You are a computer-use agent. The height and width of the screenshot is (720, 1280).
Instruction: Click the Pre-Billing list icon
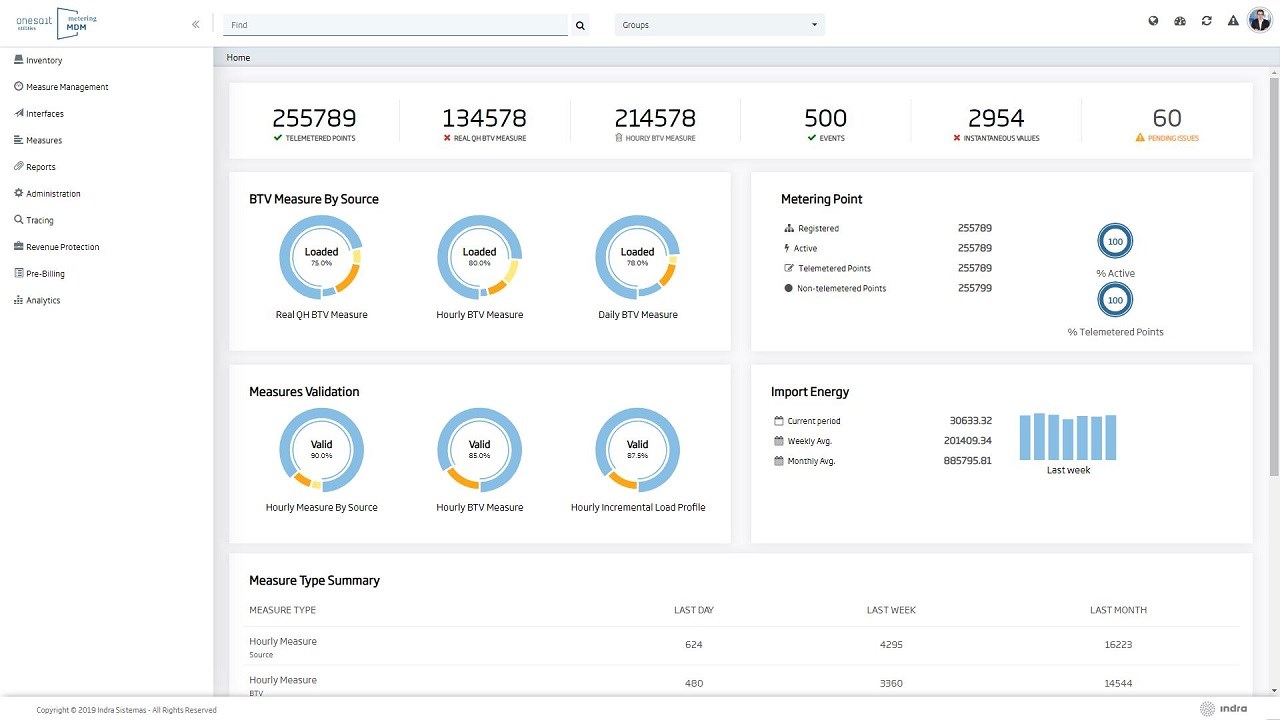click(19, 273)
